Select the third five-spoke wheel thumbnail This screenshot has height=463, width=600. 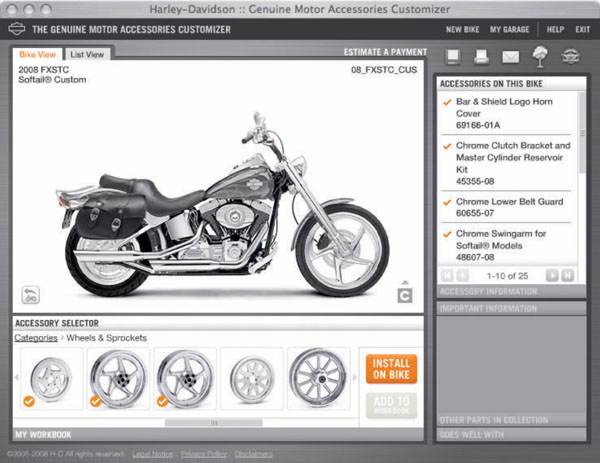coord(185,379)
